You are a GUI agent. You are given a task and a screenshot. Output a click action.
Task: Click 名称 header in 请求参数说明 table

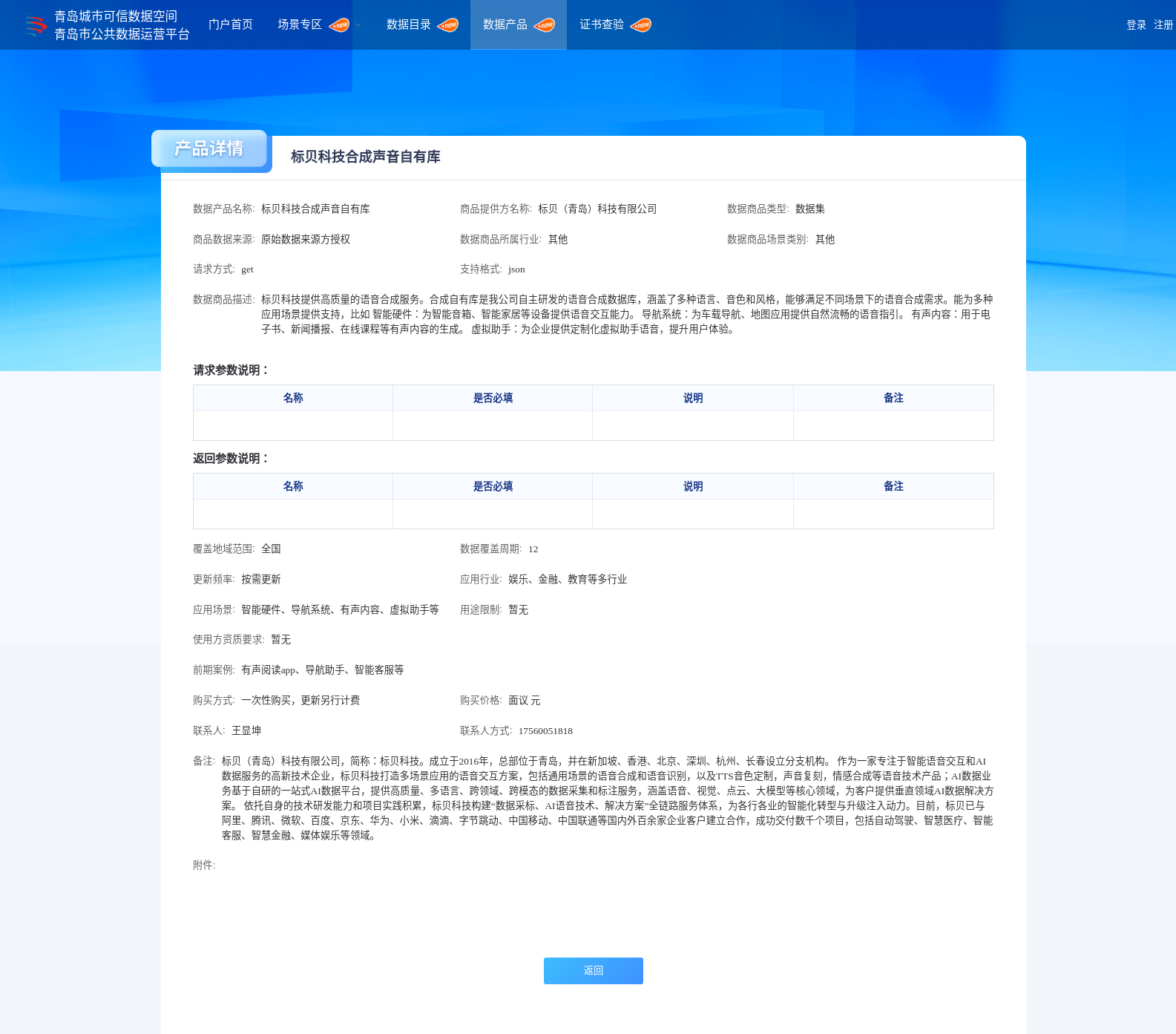(x=293, y=398)
